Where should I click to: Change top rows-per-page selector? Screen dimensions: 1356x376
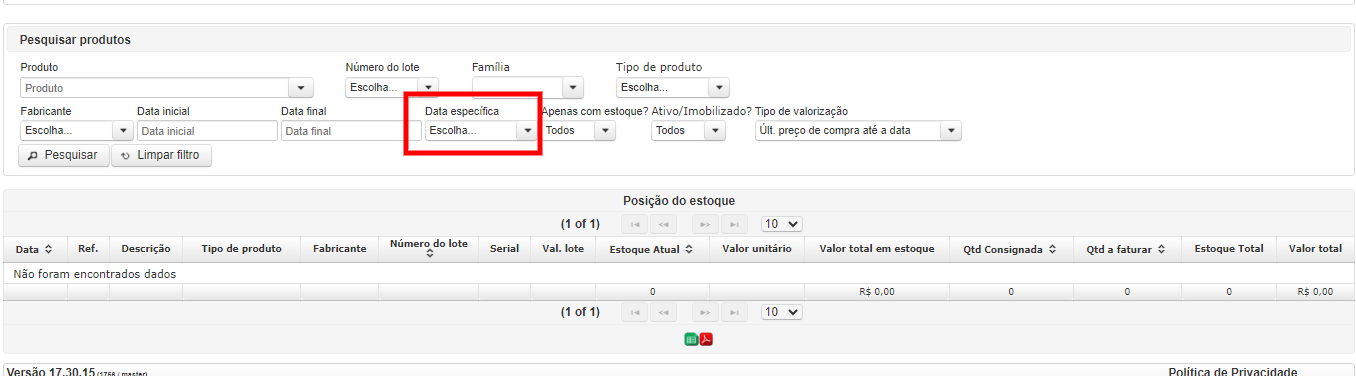click(x=782, y=225)
